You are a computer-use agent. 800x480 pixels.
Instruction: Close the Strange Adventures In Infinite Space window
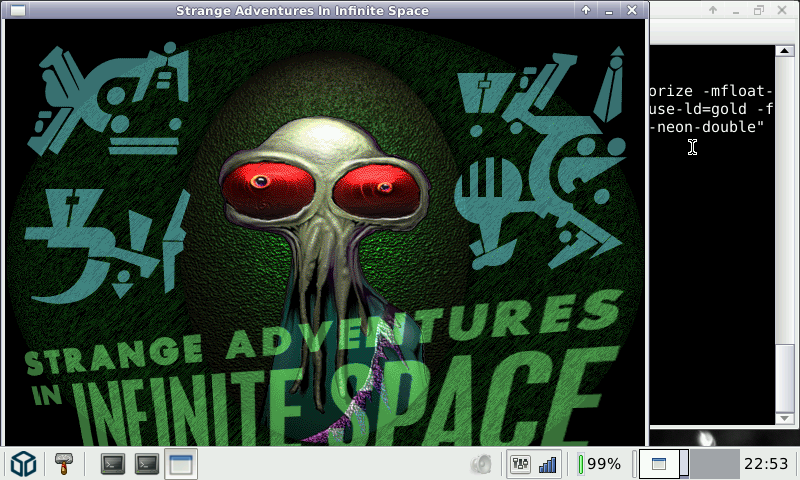tap(631, 10)
